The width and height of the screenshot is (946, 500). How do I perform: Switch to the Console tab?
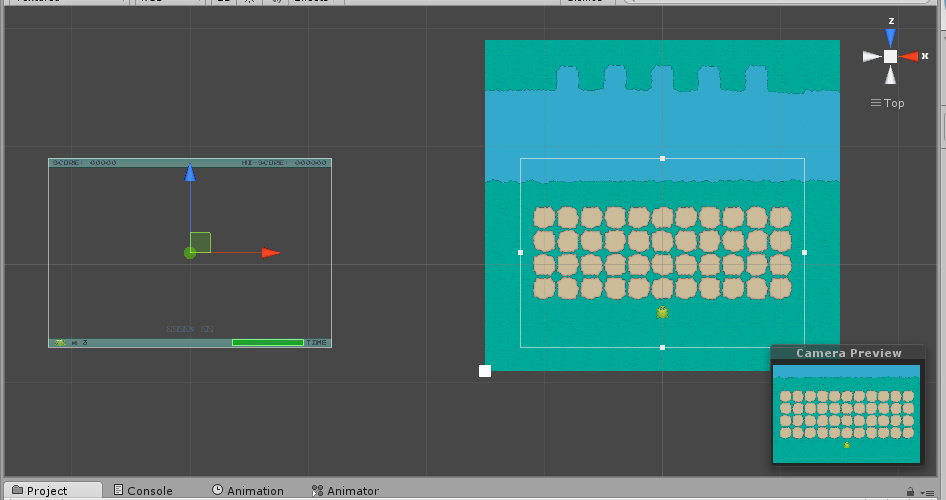[143, 490]
